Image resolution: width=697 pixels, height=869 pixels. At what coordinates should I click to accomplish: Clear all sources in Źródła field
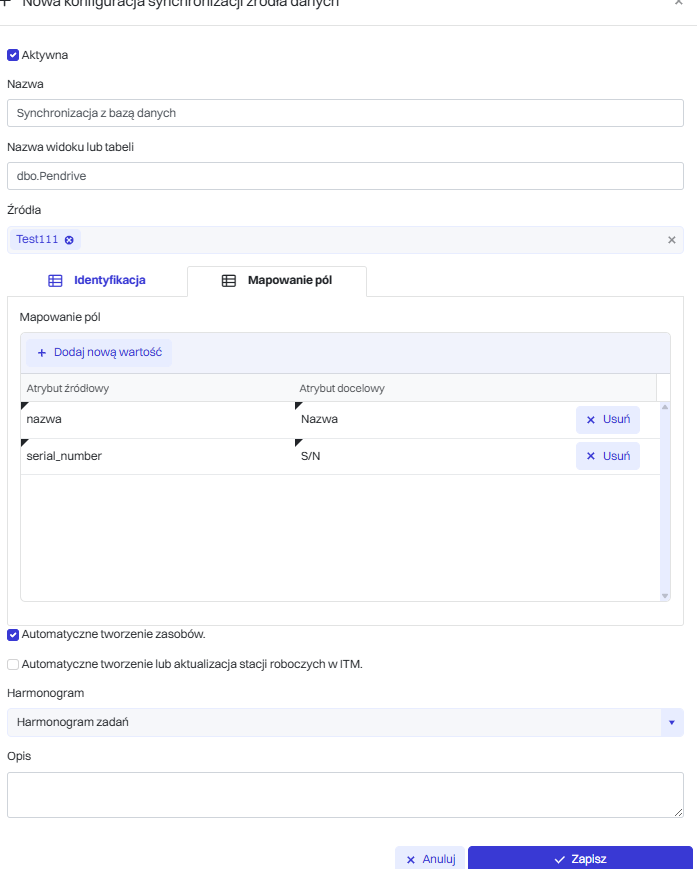point(671,240)
